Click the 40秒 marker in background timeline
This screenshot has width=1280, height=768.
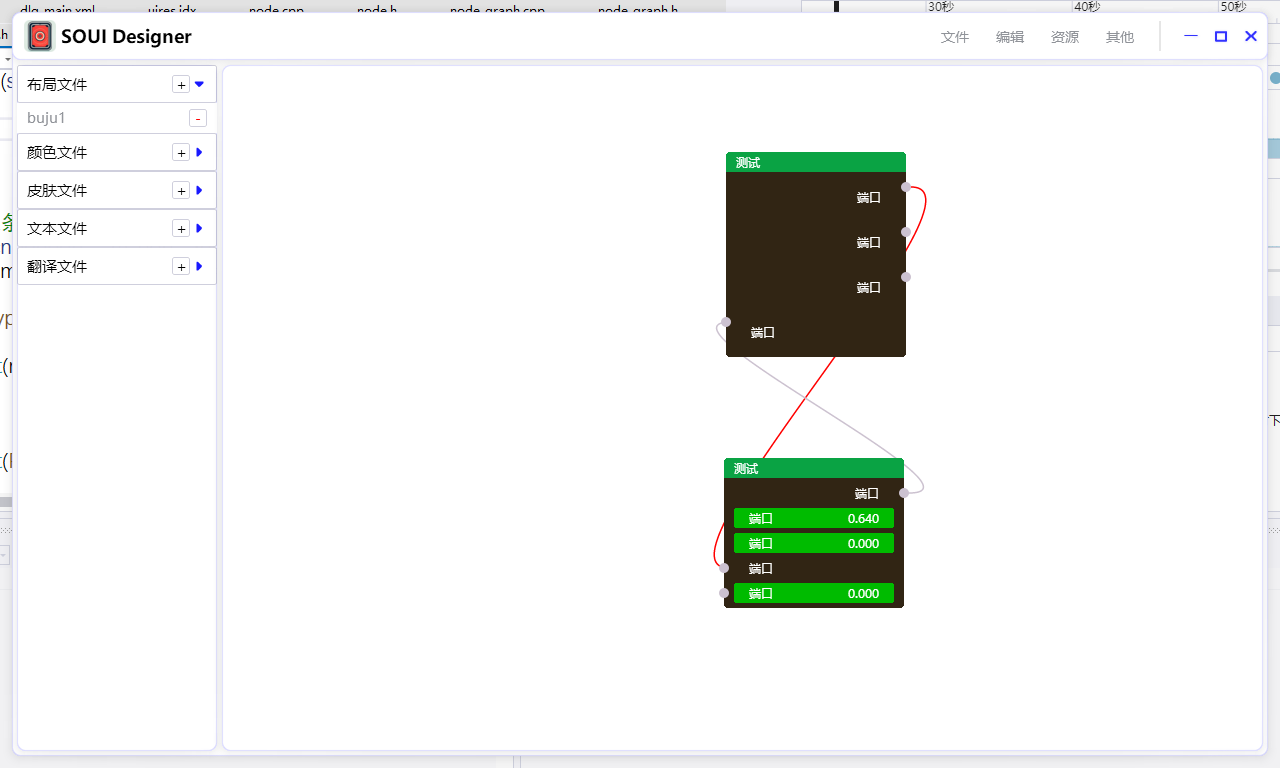click(1087, 6)
